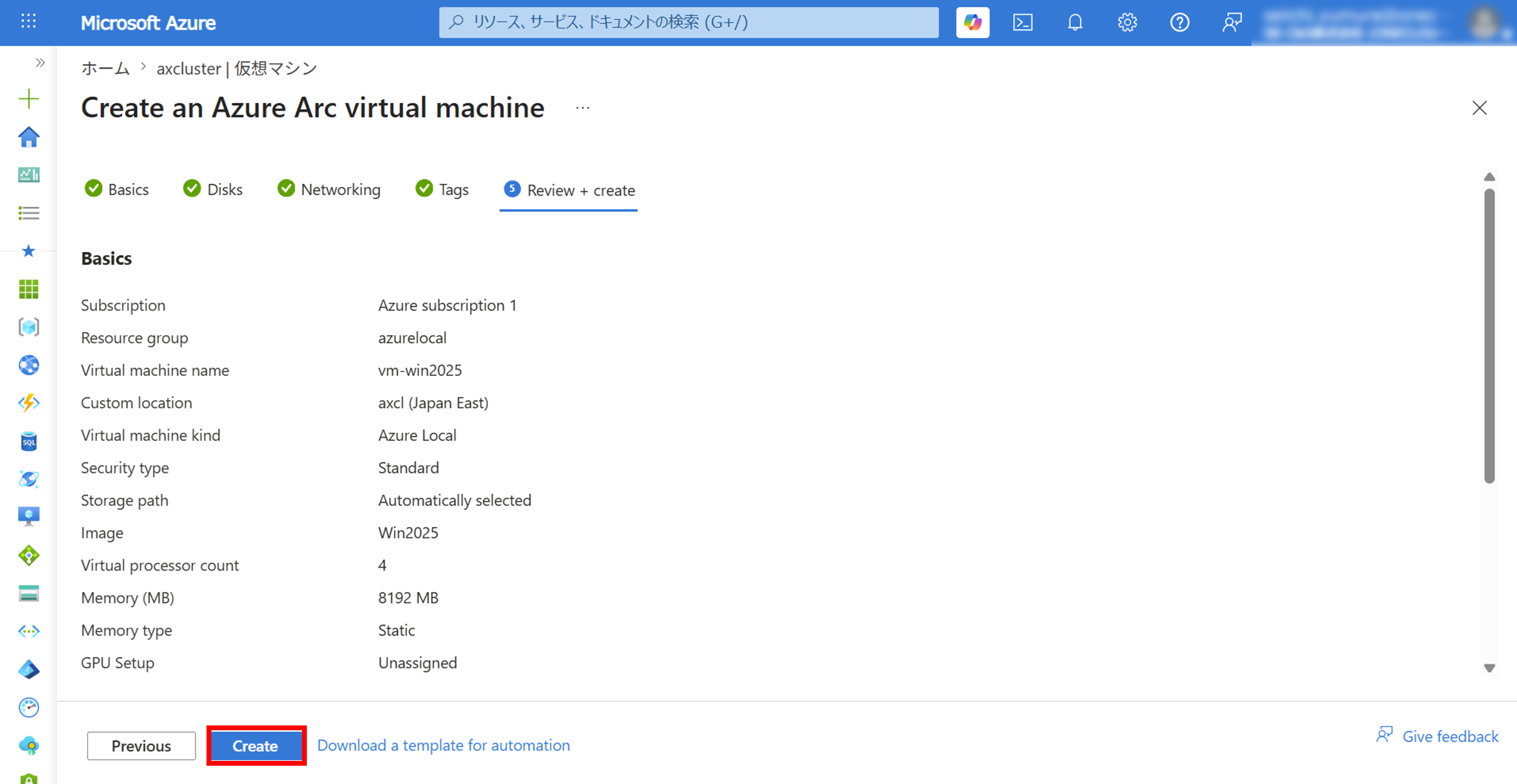Screen dimensions: 1517x784
Task: Switch to the Basics tab
Action: click(x=117, y=189)
